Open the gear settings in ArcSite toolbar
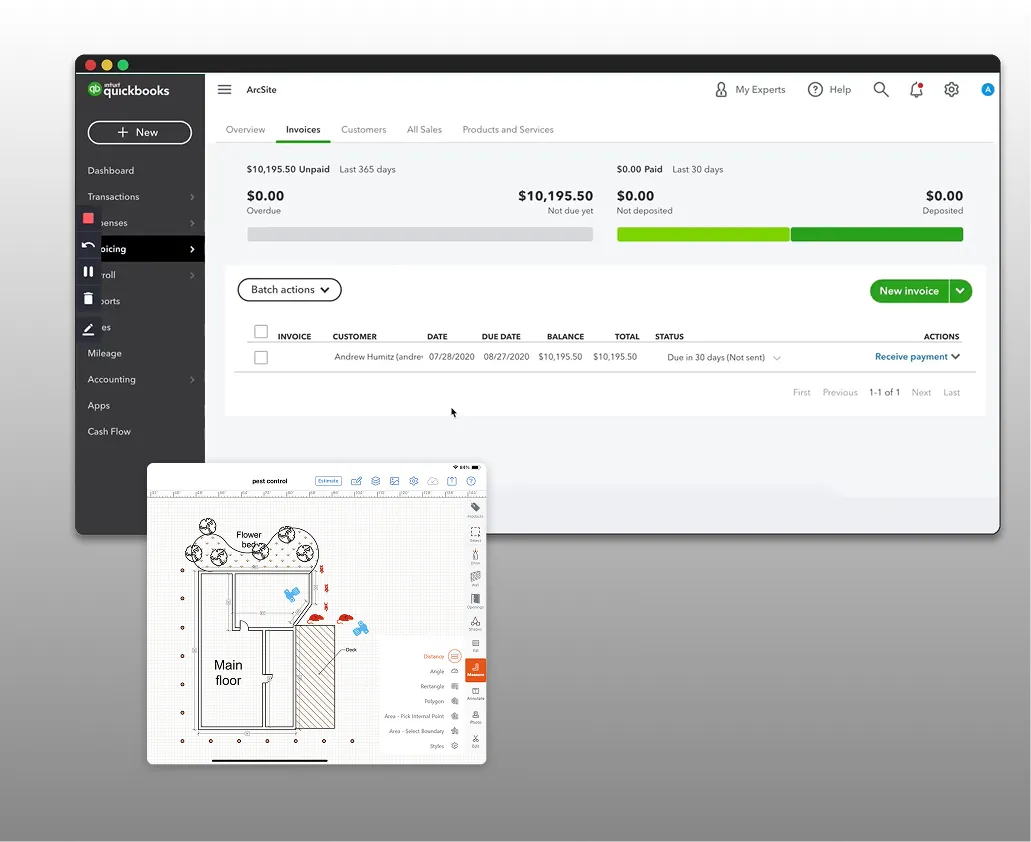The image size is (1031, 842). tap(414, 481)
